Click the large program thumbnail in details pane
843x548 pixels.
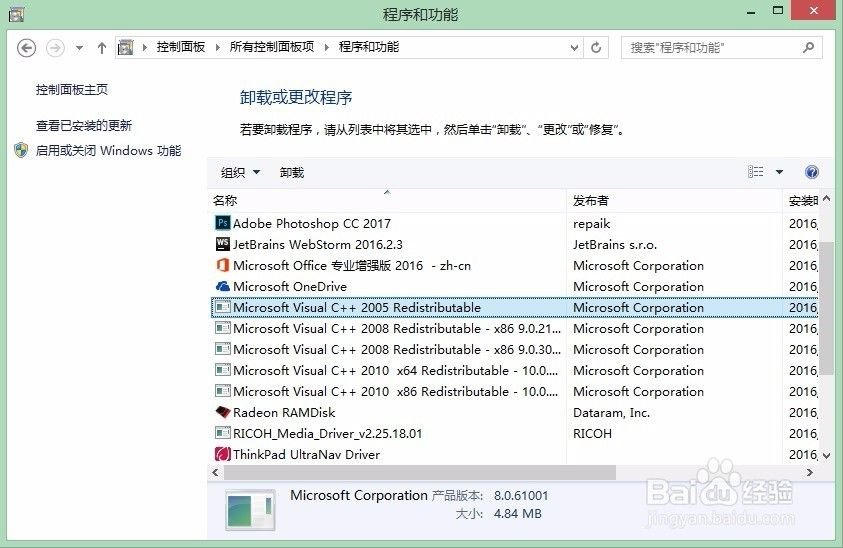[251, 509]
